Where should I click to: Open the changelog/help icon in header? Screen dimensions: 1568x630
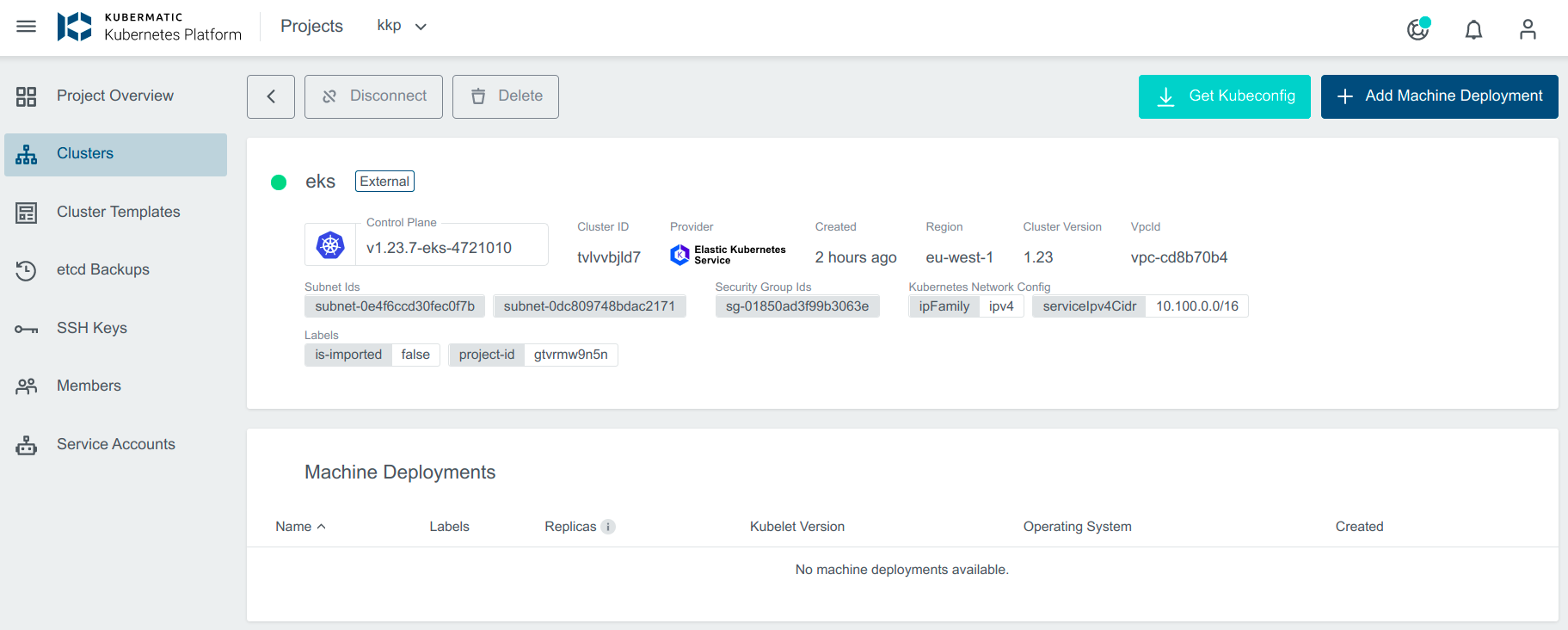pos(1417,29)
